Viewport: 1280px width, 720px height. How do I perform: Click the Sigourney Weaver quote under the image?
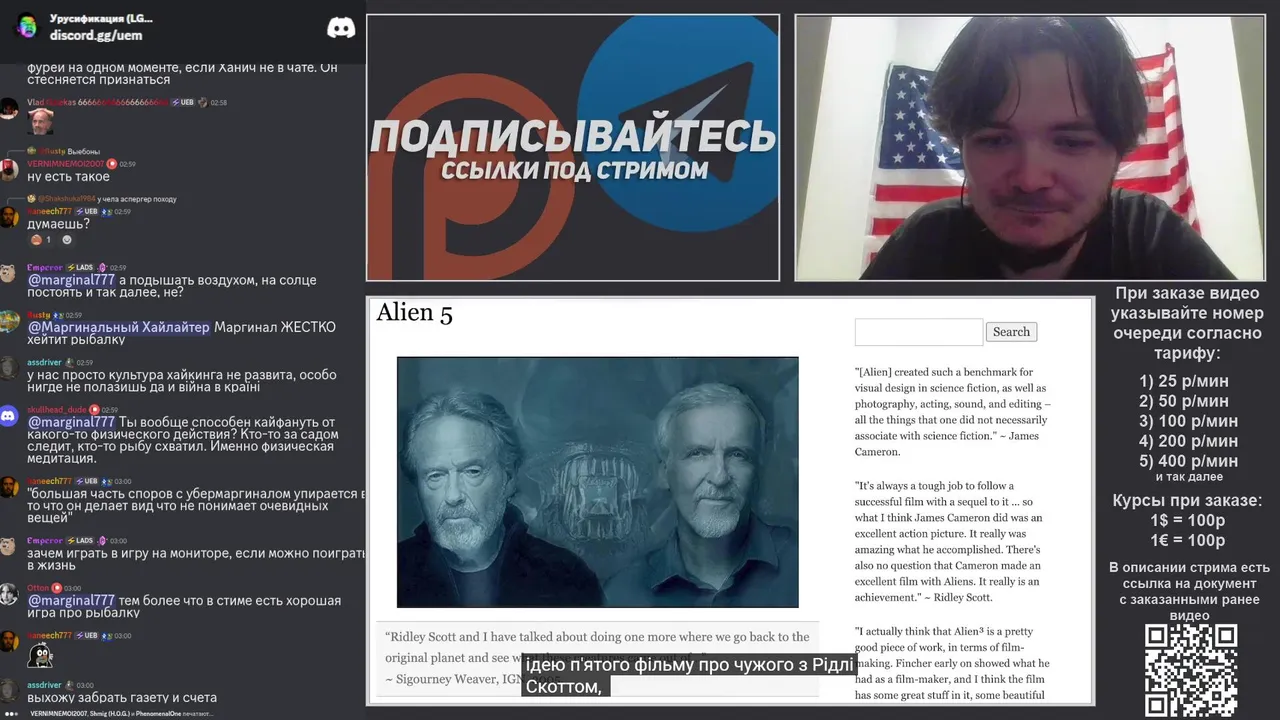[597, 657]
